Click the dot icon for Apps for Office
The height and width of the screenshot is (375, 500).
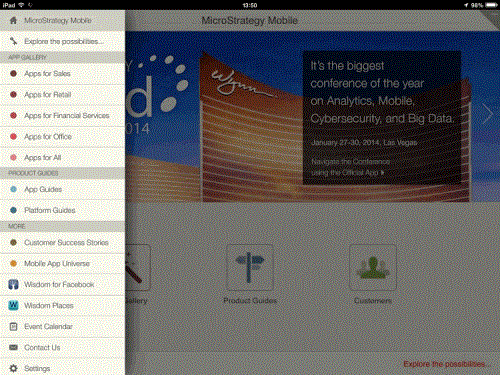coord(13,137)
